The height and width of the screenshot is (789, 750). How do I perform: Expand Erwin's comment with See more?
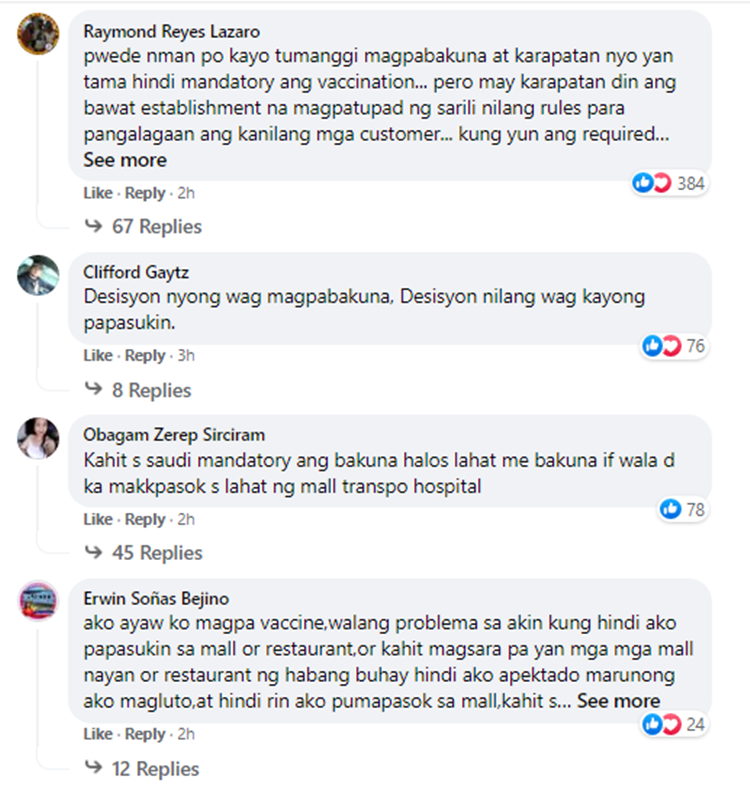point(619,701)
